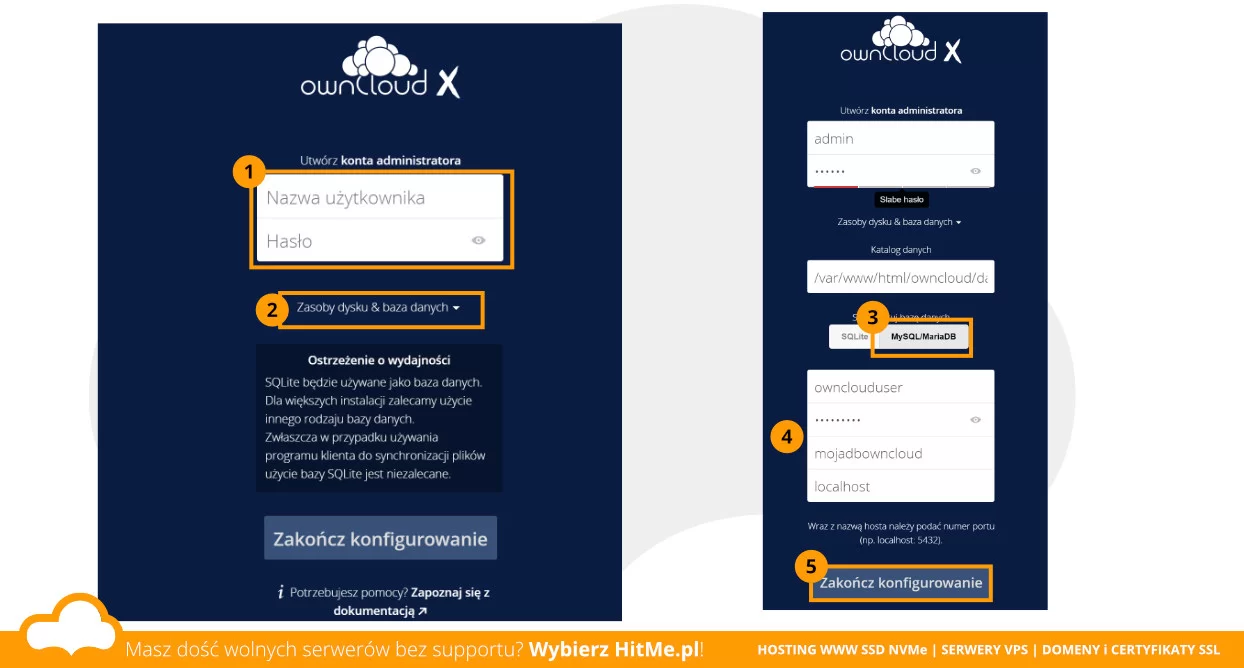Show password via eye icon in left Hasło field
The height and width of the screenshot is (668, 1244).
(x=479, y=240)
